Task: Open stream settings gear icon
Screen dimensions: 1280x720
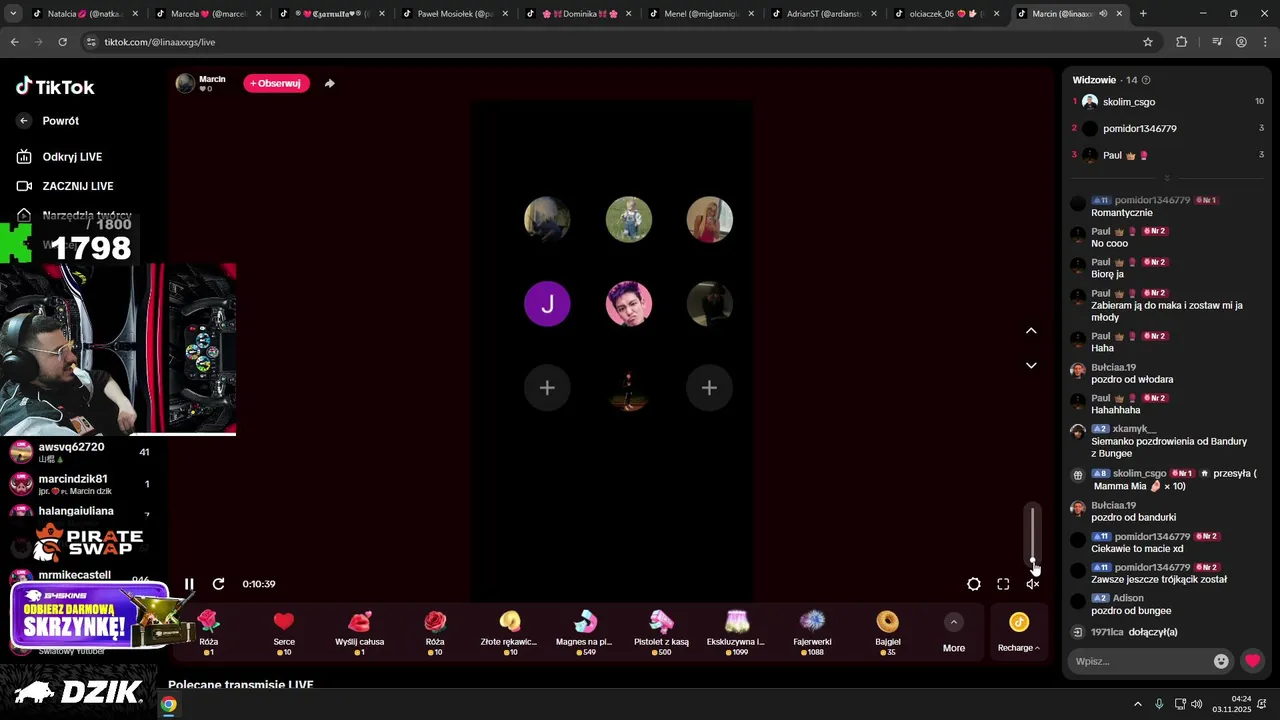Action: tap(974, 584)
